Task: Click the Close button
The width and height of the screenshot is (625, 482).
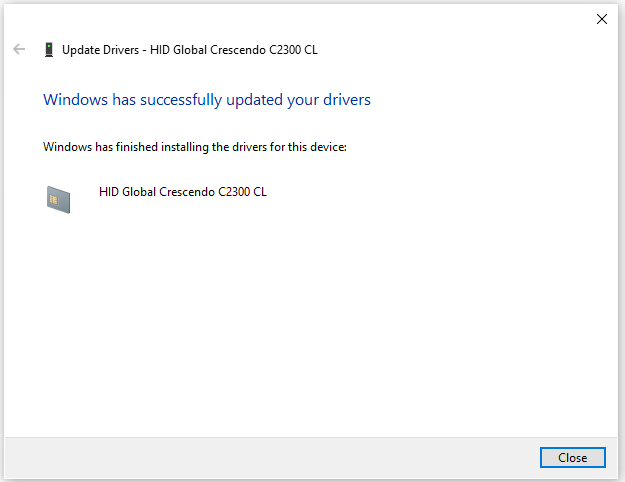Action: click(572, 457)
